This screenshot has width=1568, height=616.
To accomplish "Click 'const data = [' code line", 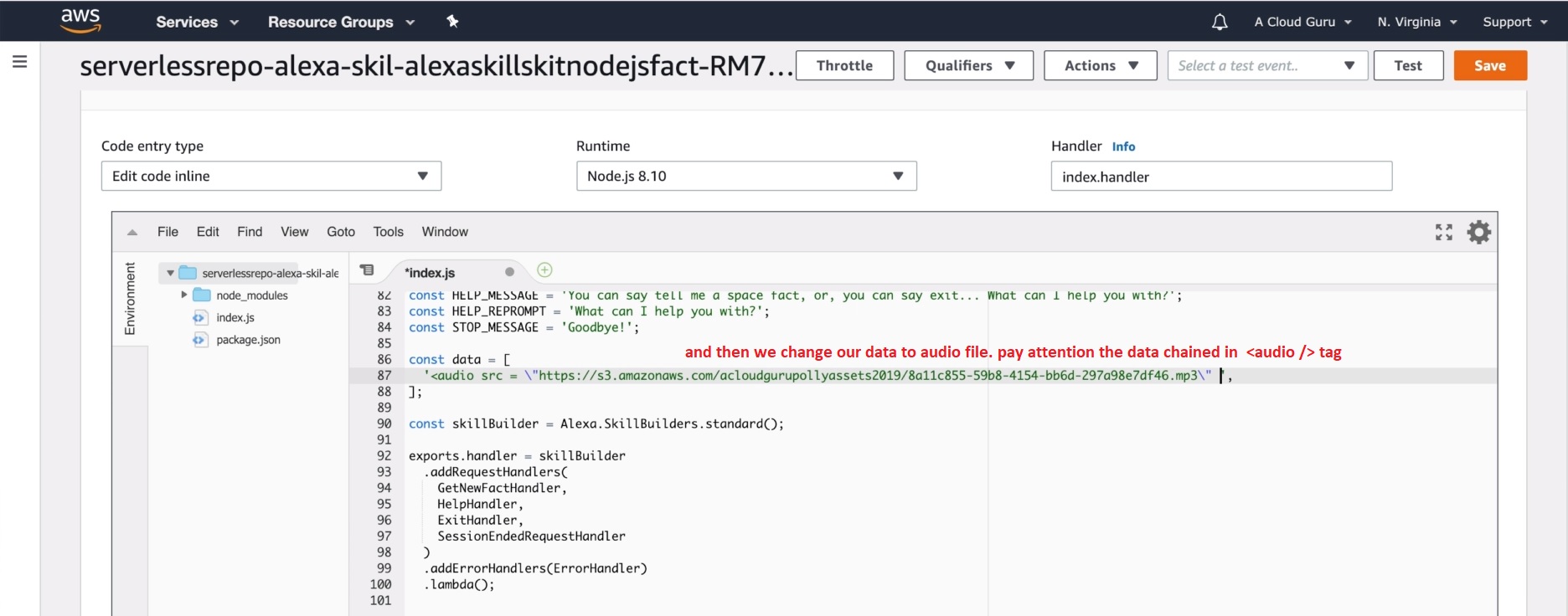I will (459, 360).
